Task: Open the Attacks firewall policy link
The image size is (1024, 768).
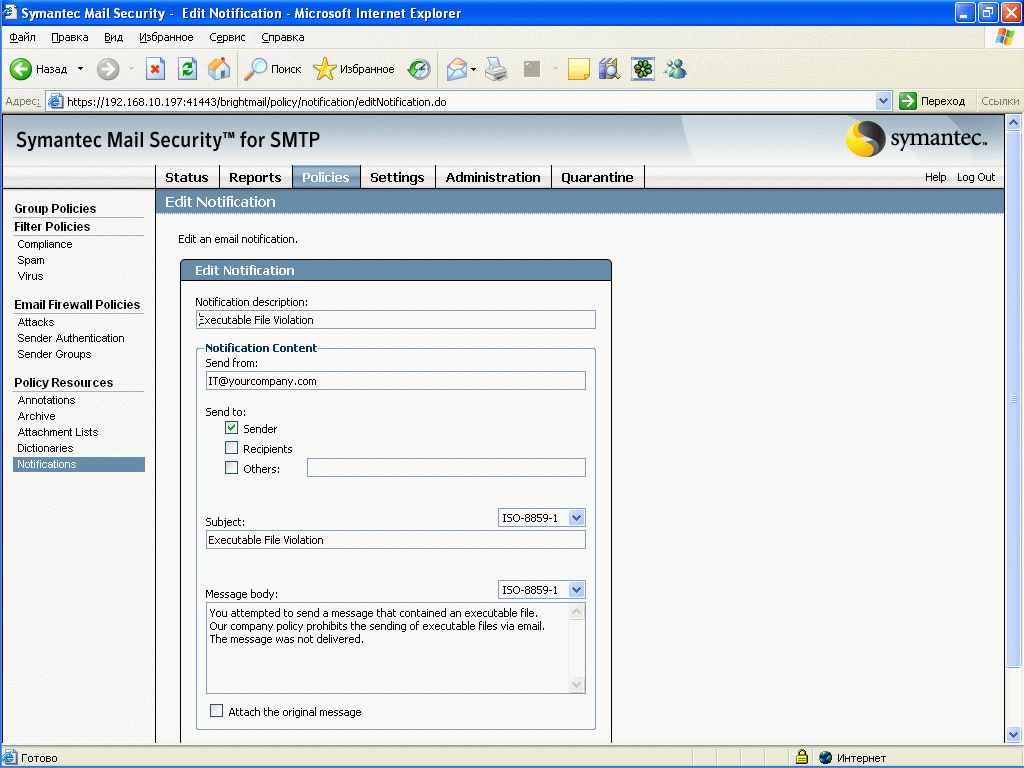Action: (36, 322)
